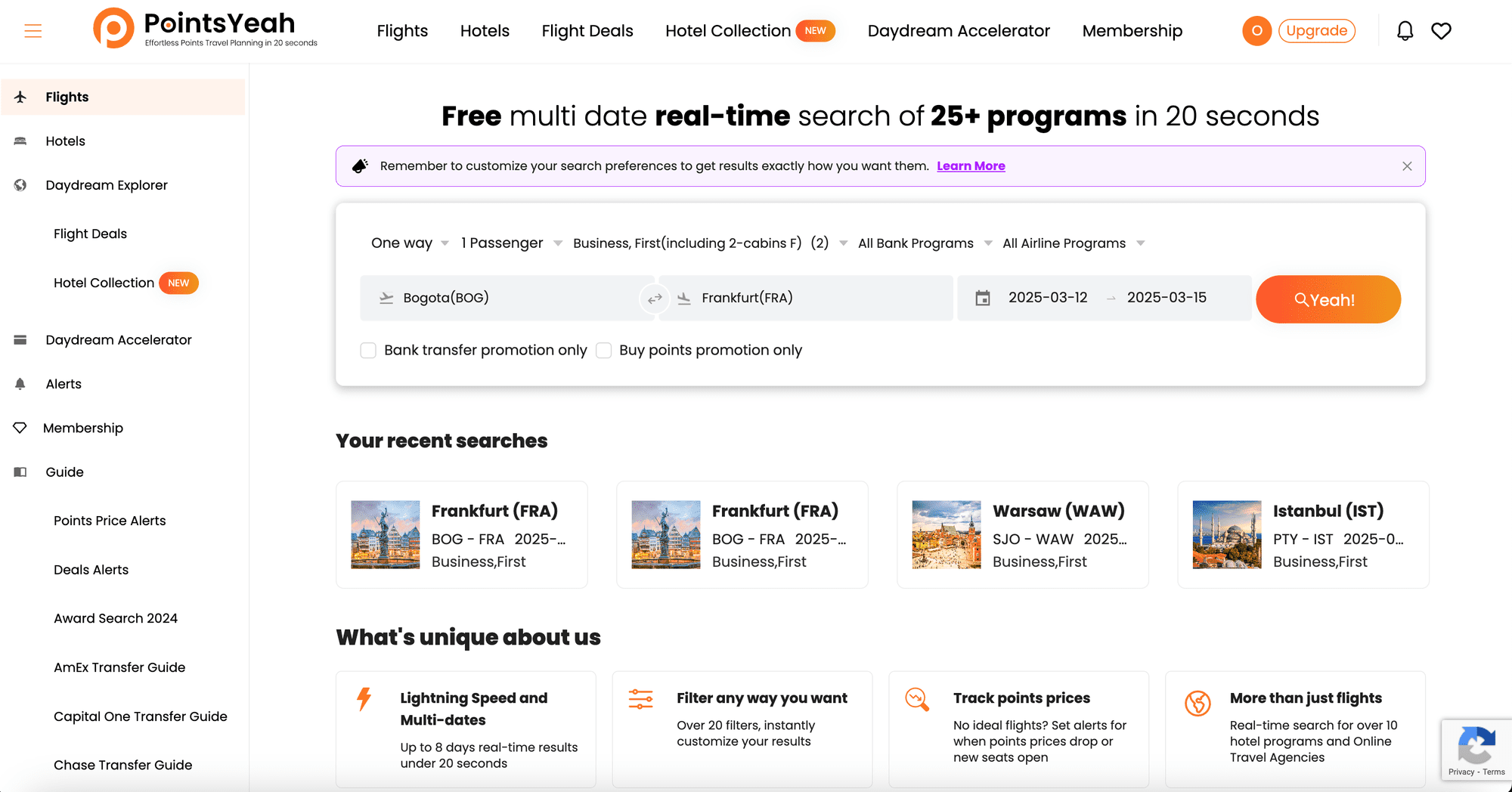Click the book icon beside sidebar Guide
Viewport: 1512px width, 792px height.
pyautogui.click(x=20, y=472)
